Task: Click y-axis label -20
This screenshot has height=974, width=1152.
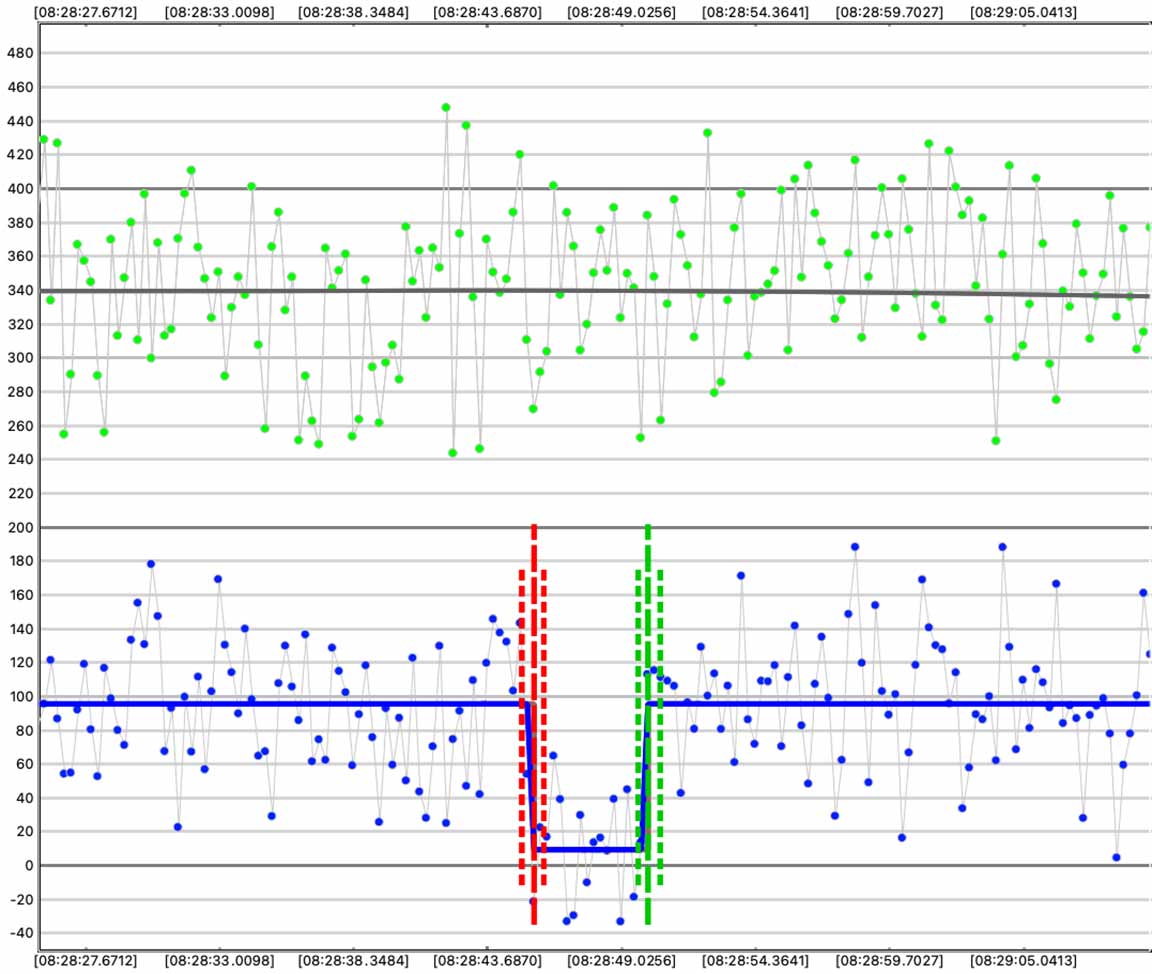Action: [x=21, y=899]
